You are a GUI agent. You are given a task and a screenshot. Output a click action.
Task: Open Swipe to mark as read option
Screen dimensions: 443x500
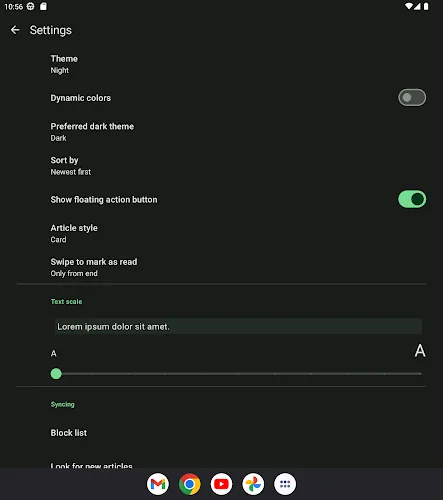pyautogui.click(x=221, y=267)
